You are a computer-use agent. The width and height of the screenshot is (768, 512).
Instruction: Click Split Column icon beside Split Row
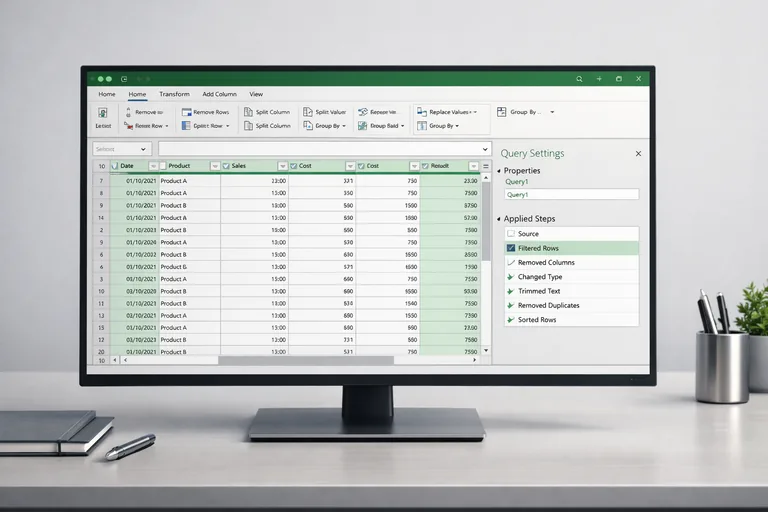pyautogui.click(x=248, y=126)
